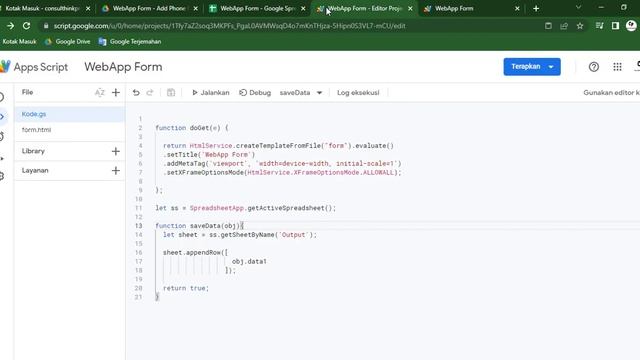
Task: Add a service next to Layanan
Action: (116, 171)
